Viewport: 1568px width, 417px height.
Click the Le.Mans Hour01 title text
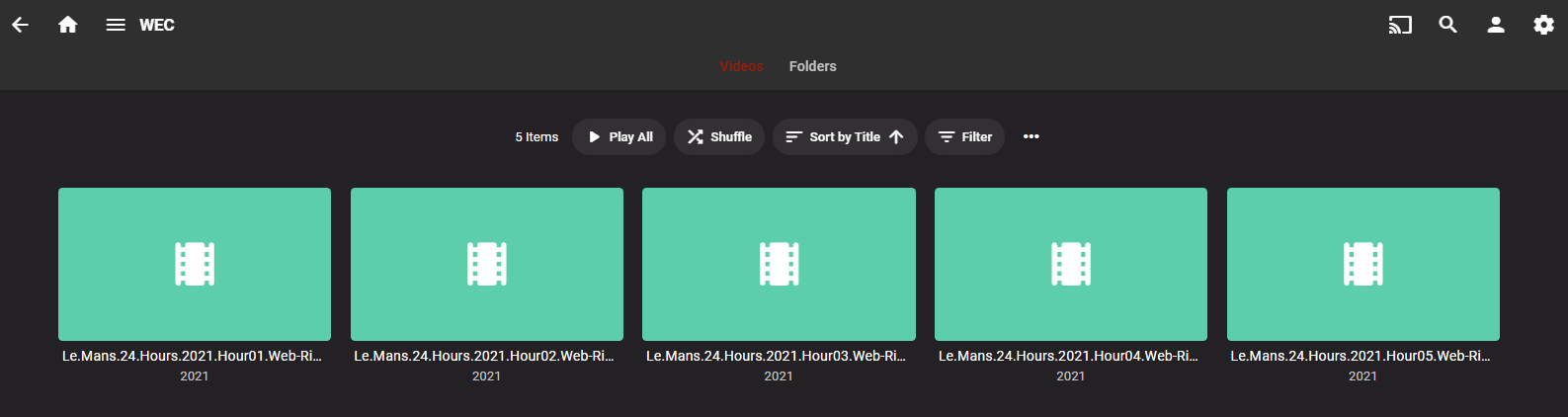[192, 356]
